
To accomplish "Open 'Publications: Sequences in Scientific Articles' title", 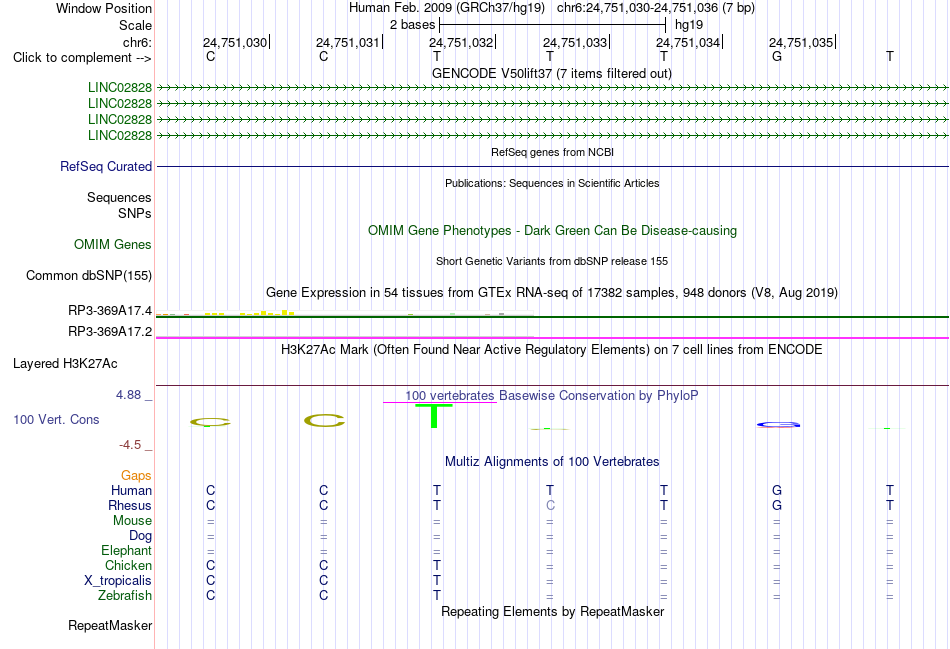I will pyautogui.click(x=552, y=183).
